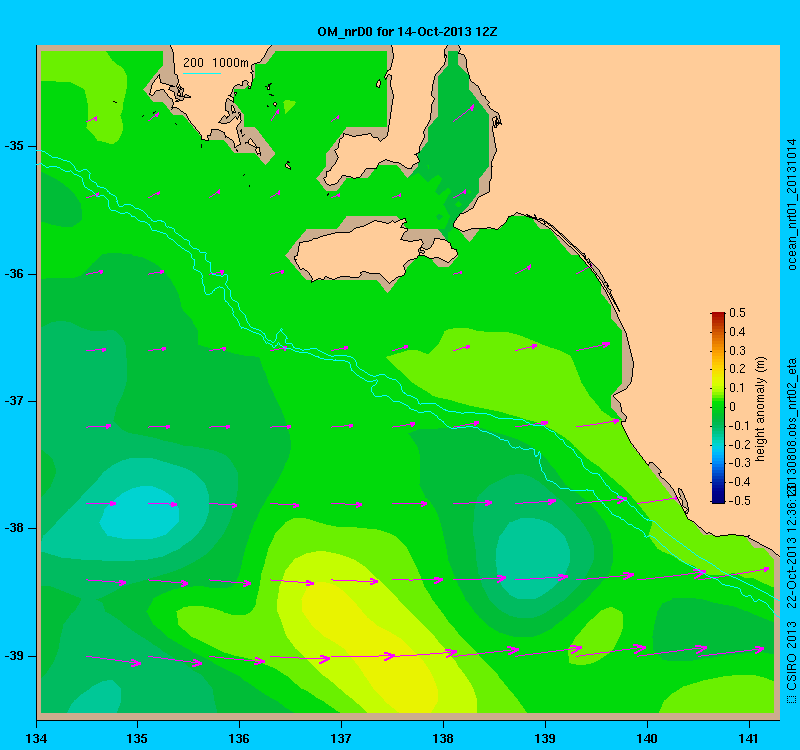The image size is (800, 750).
Task: Click the cyan legend line under '200 1000m'
Action: (202, 73)
